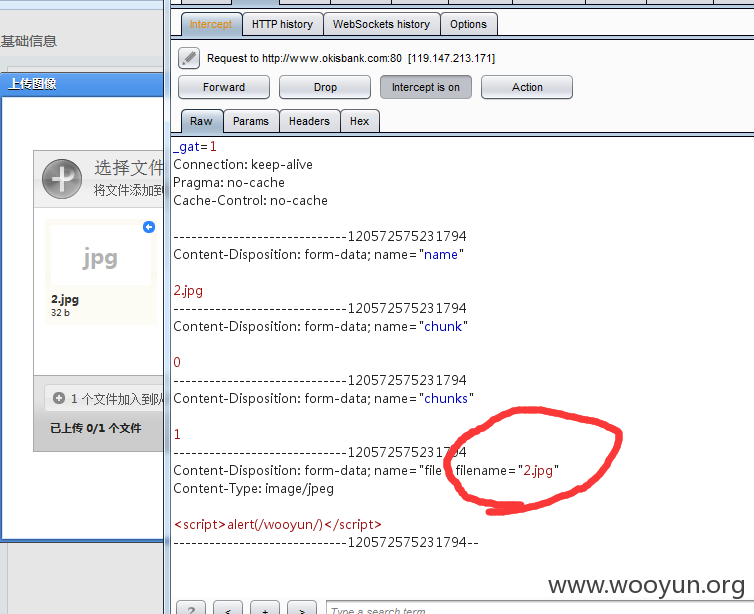Click the '上传图像' dialog title bar
754x614 pixels.
tap(82, 84)
